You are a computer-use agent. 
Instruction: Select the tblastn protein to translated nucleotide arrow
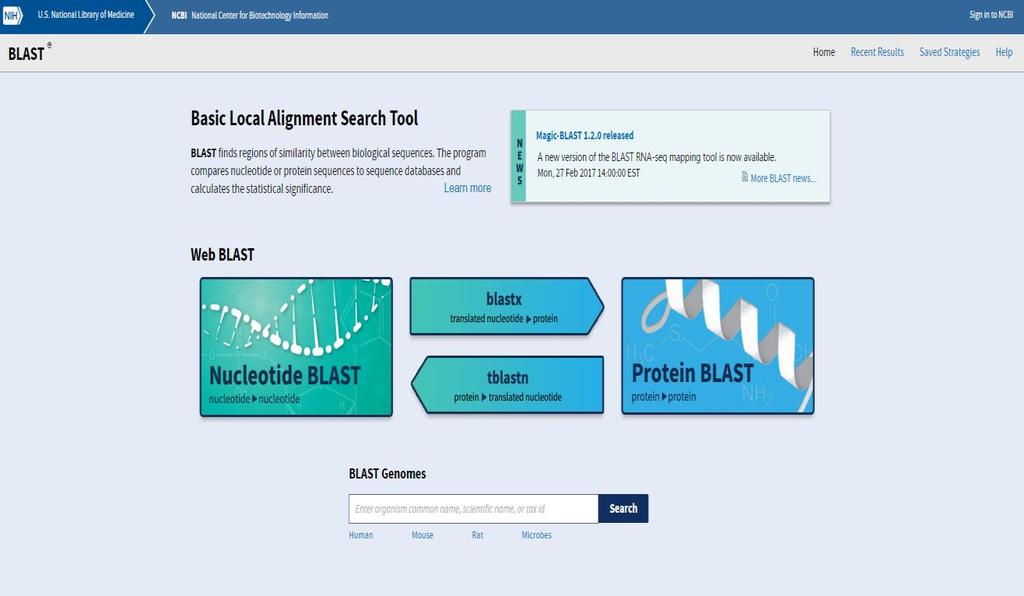tap(507, 384)
